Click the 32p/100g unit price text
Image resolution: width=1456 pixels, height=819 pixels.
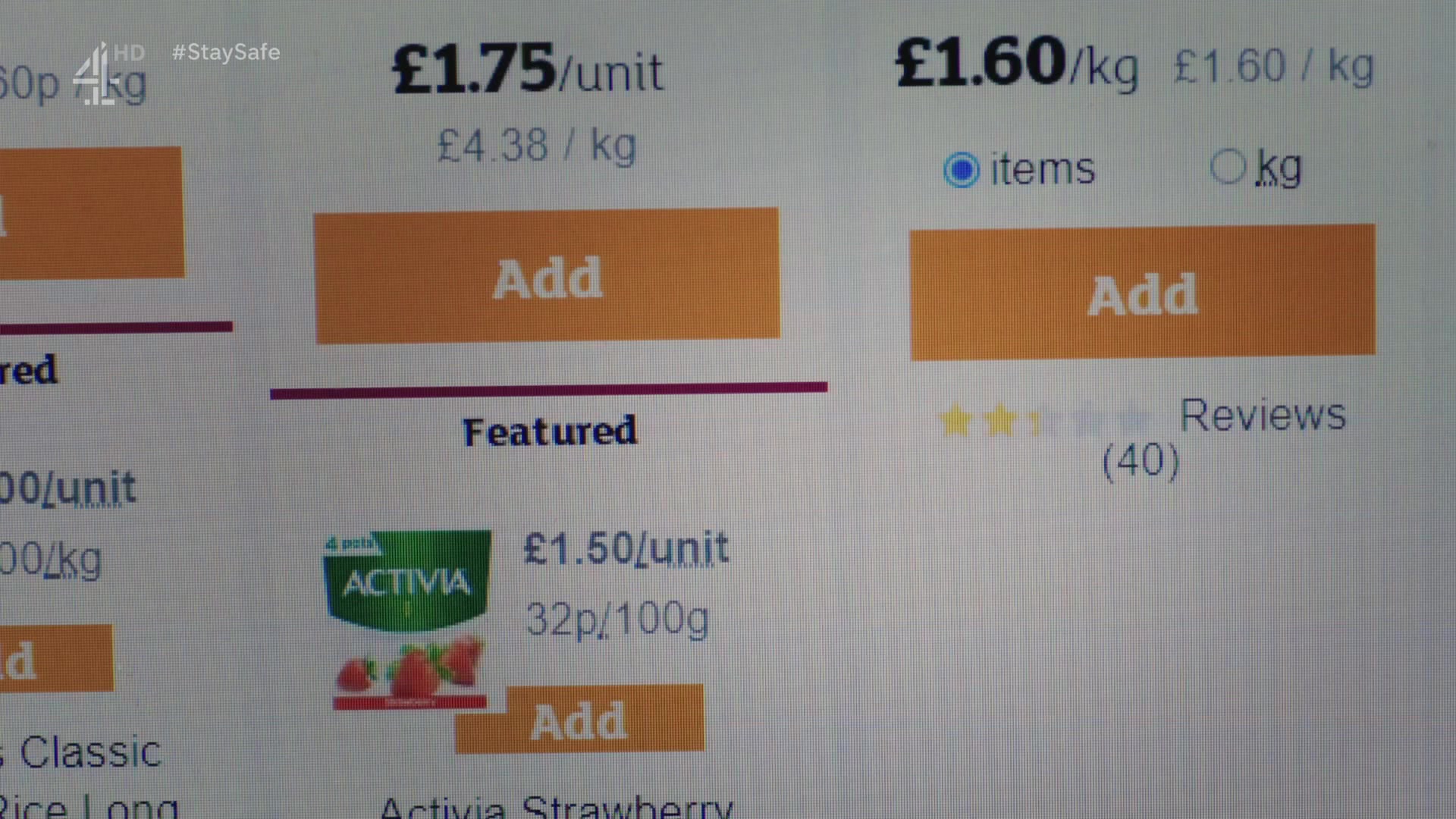(x=617, y=619)
